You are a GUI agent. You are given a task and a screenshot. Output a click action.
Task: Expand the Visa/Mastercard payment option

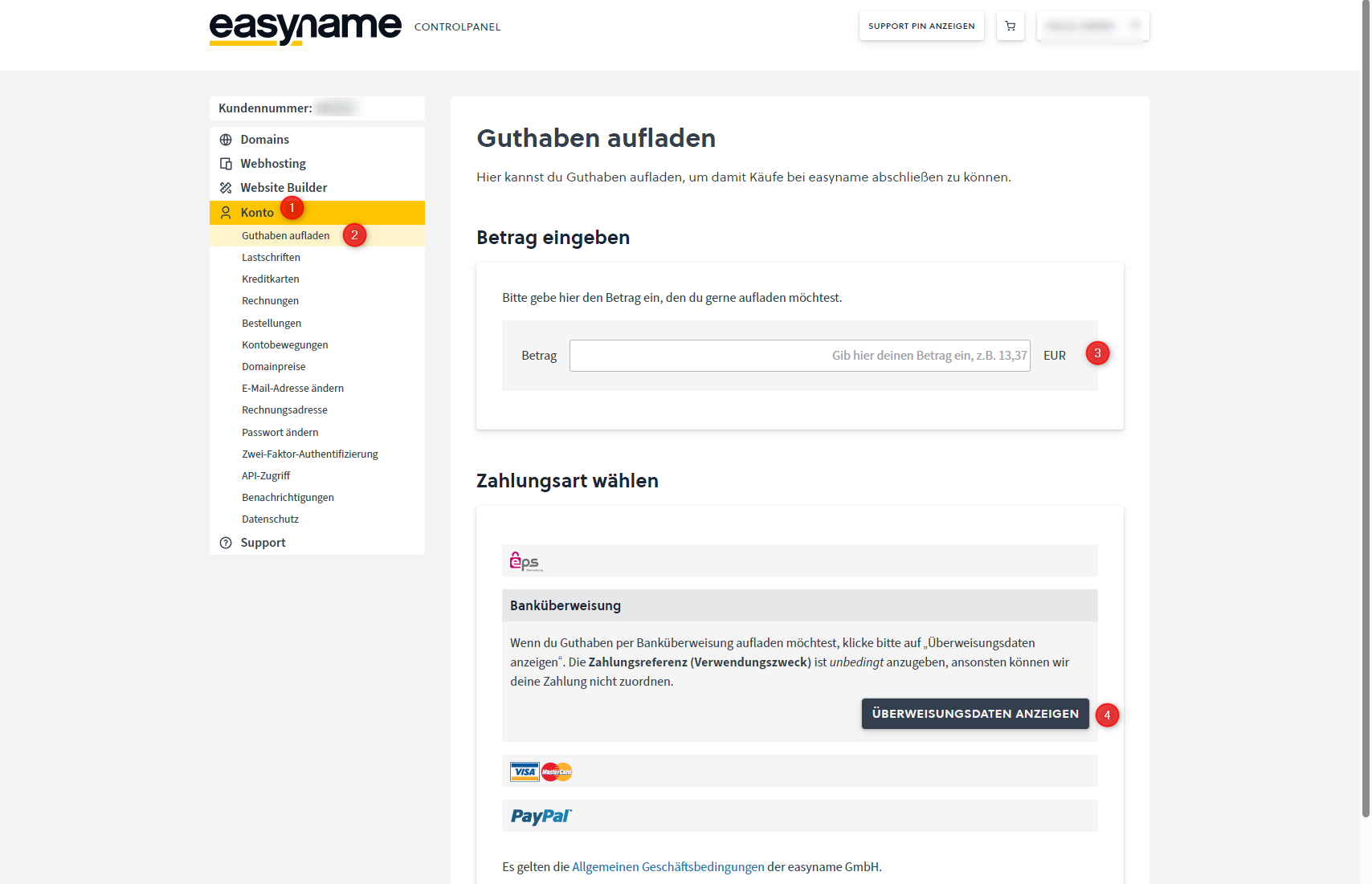coord(799,772)
